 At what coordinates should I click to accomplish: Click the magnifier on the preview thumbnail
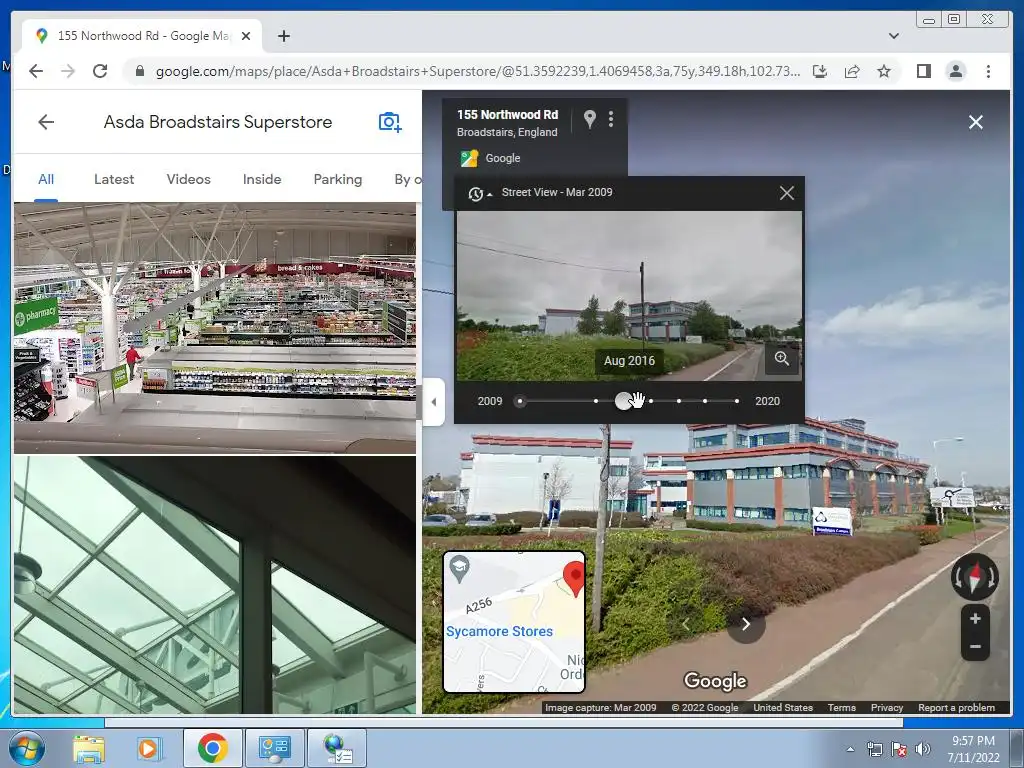[782, 358]
